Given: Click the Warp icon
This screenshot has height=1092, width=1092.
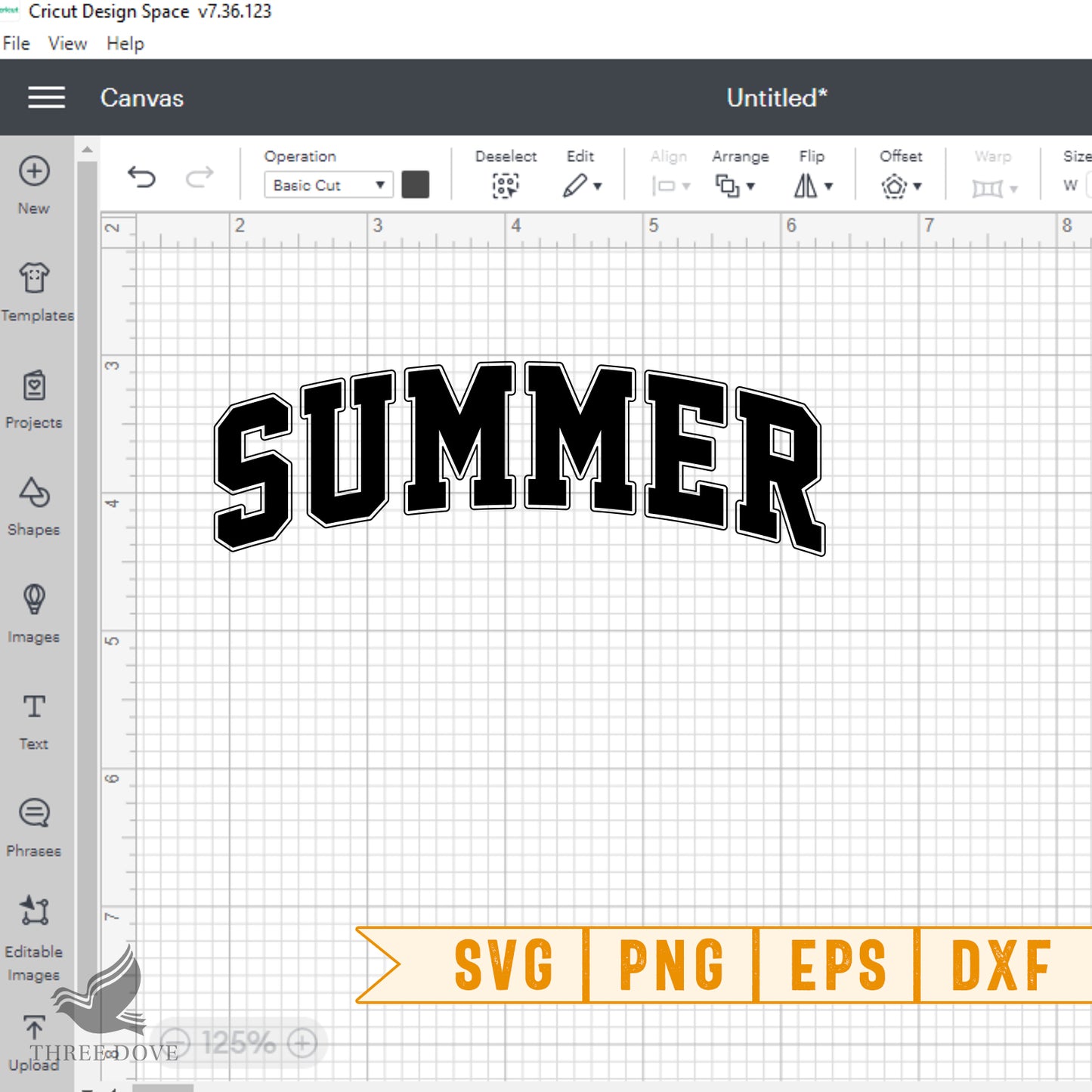Looking at the screenshot, I should (987, 187).
